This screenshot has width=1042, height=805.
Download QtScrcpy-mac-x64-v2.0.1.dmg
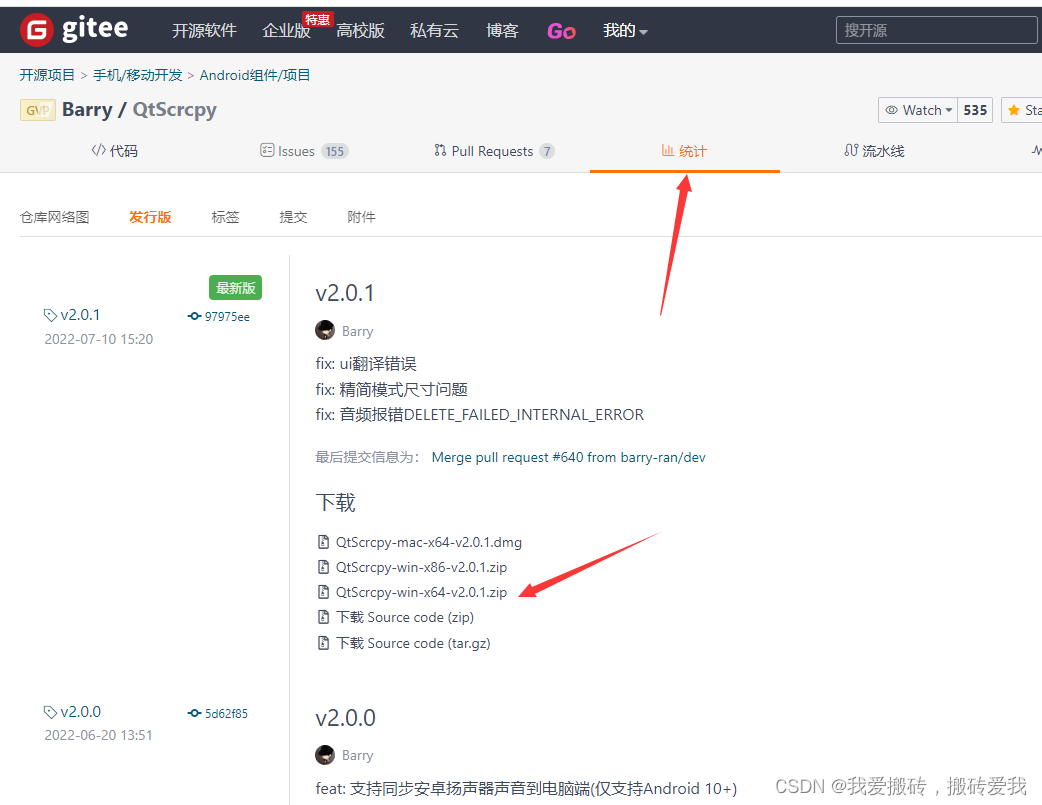point(429,542)
